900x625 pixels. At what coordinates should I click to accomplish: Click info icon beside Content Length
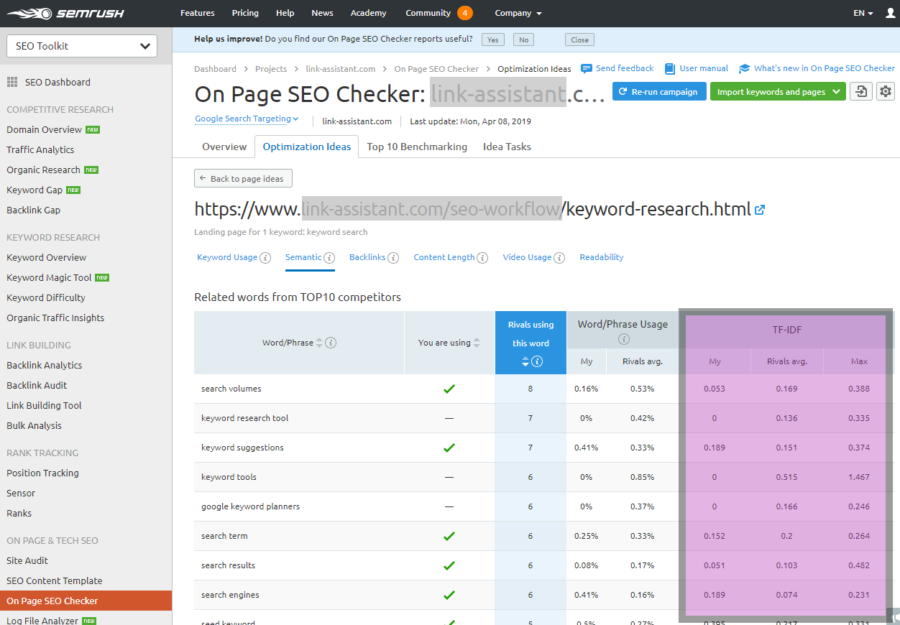pyautogui.click(x=482, y=258)
